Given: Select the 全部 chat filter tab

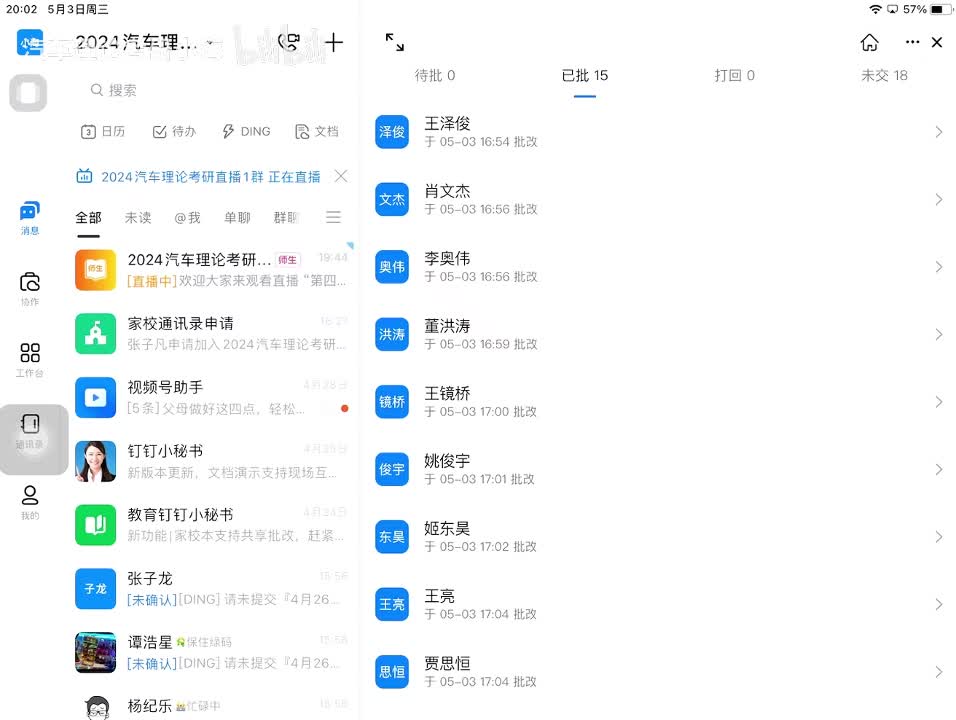Looking at the screenshot, I should 88,218.
